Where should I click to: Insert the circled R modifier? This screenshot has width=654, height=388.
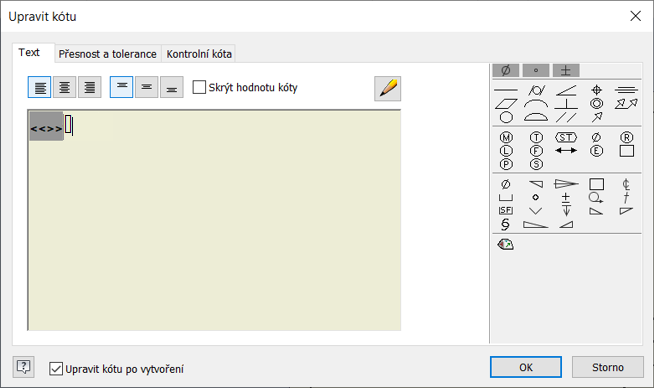(626, 137)
